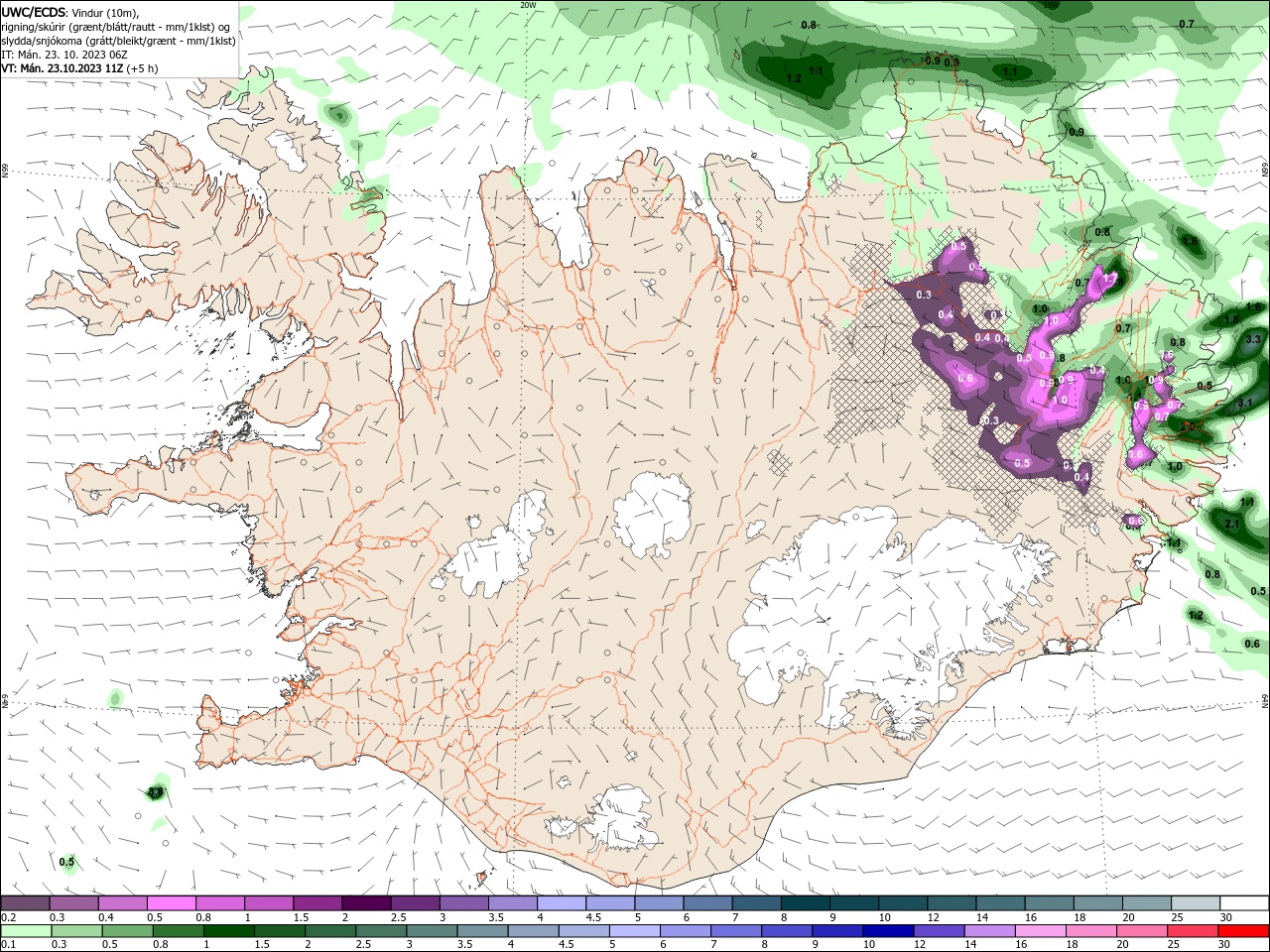Pick the grey-green 3 swatch in the rain legend
Viewport: 1270px width, 952px height.
pos(432,931)
